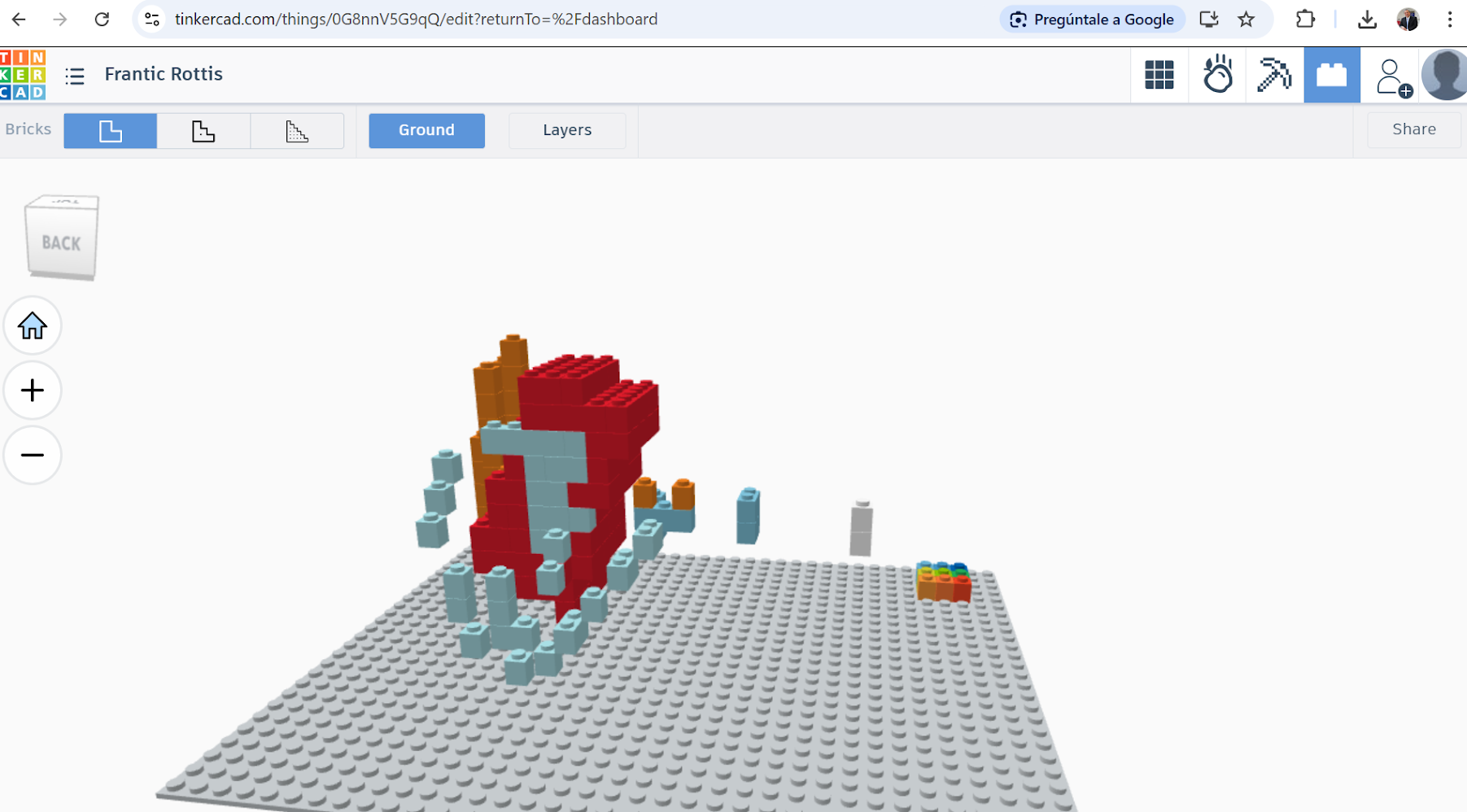The image size is (1467, 812).
Task: Select the Bricks mode icon
Action: tap(1332, 75)
